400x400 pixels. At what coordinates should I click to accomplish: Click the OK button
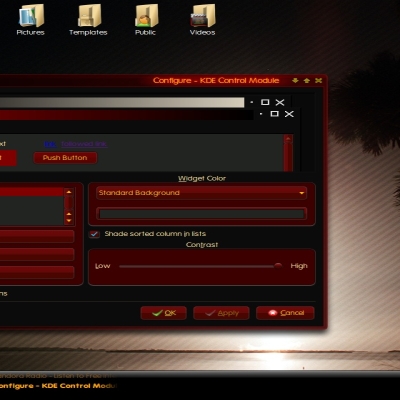[x=164, y=313]
